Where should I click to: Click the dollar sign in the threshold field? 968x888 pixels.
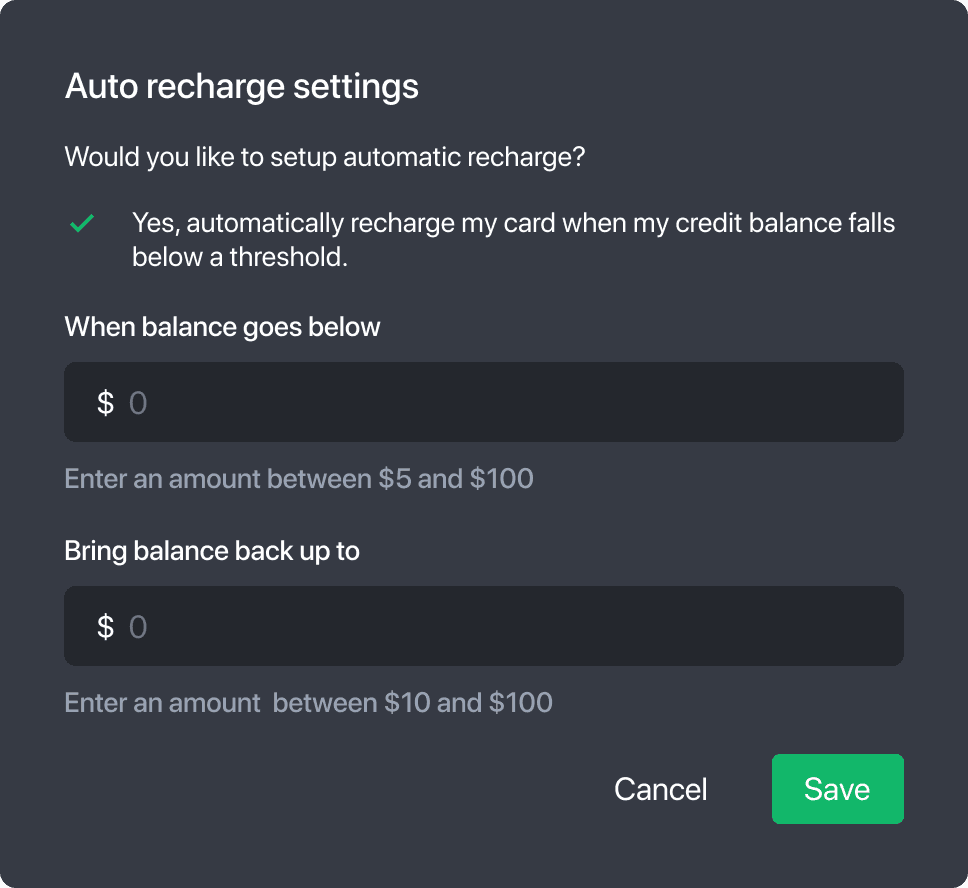click(x=105, y=403)
